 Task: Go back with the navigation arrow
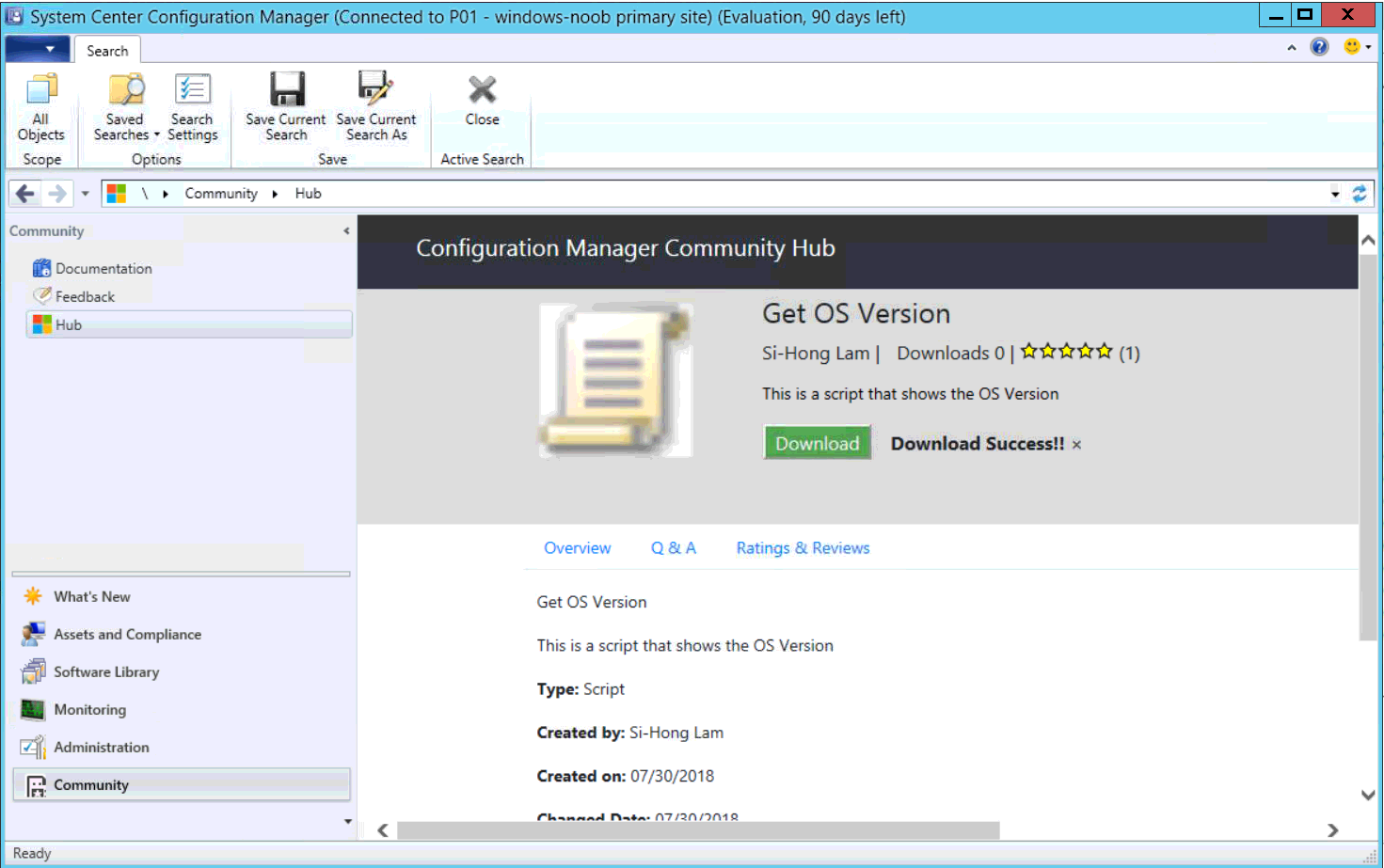pos(25,194)
